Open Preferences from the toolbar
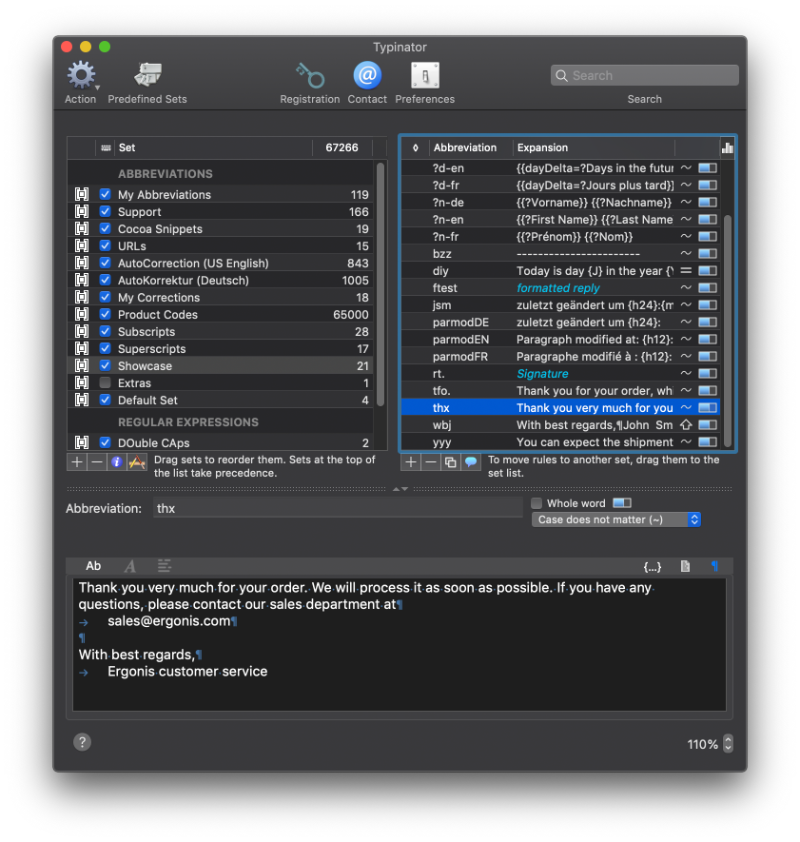Screen dimensions: 800x842 [x=425, y=76]
